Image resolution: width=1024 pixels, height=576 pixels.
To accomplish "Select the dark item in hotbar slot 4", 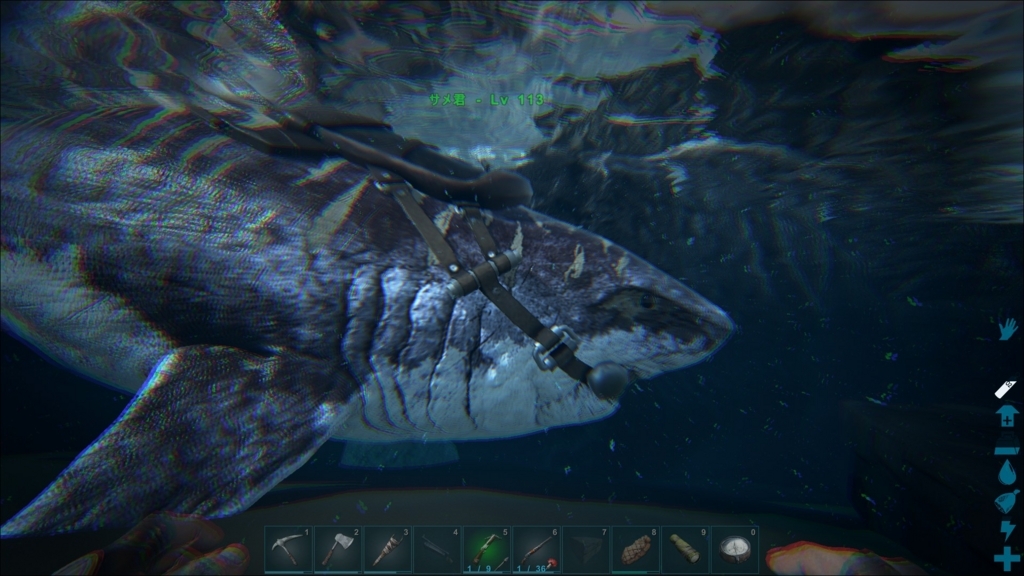I will [x=437, y=549].
